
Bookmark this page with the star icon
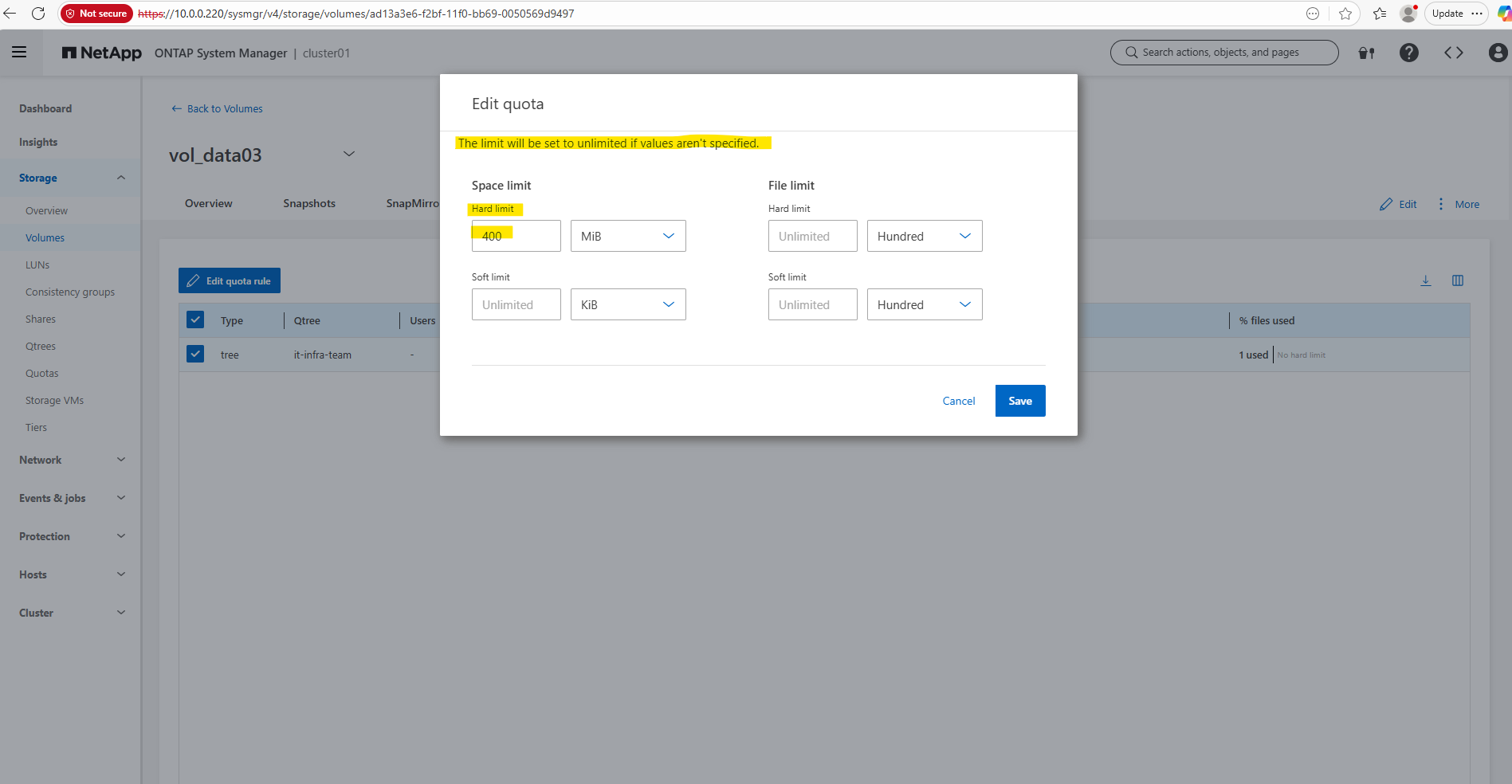(x=1345, y=14)
